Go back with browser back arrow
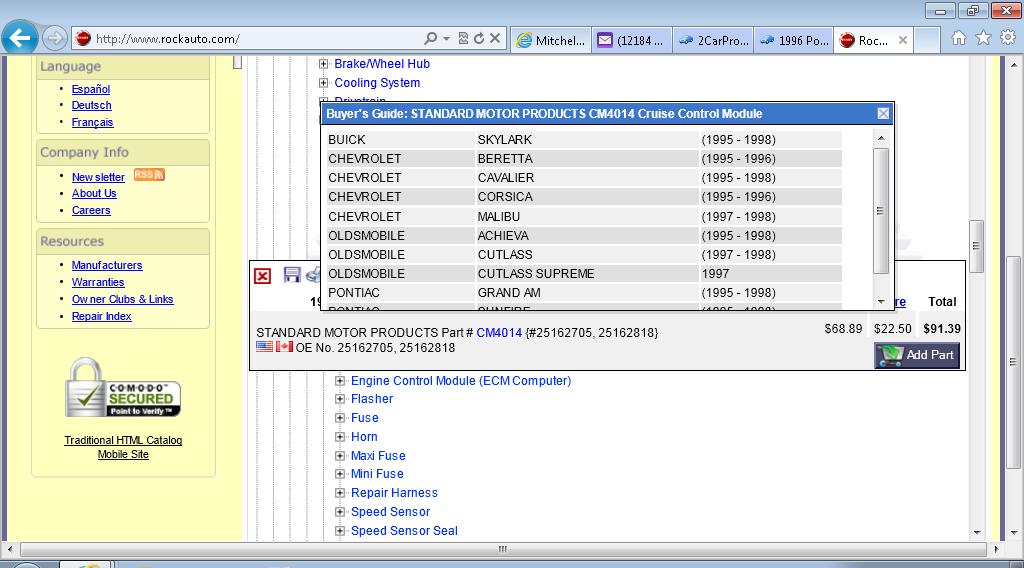The height and width of the screenshot is (568, 1024). (20, 39)
